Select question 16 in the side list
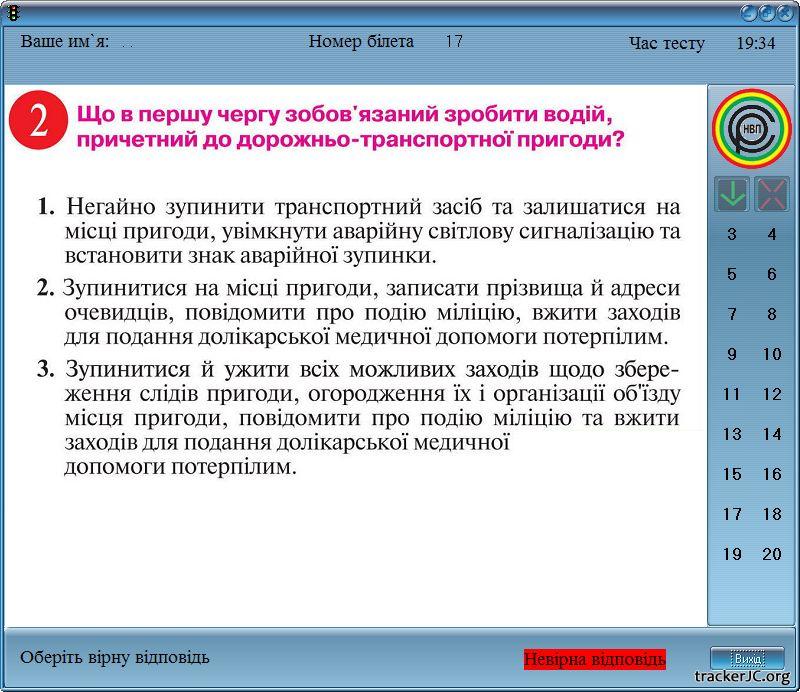Image resolution: width=800 pixels, height=692 pixels. (x=772, y=475)
